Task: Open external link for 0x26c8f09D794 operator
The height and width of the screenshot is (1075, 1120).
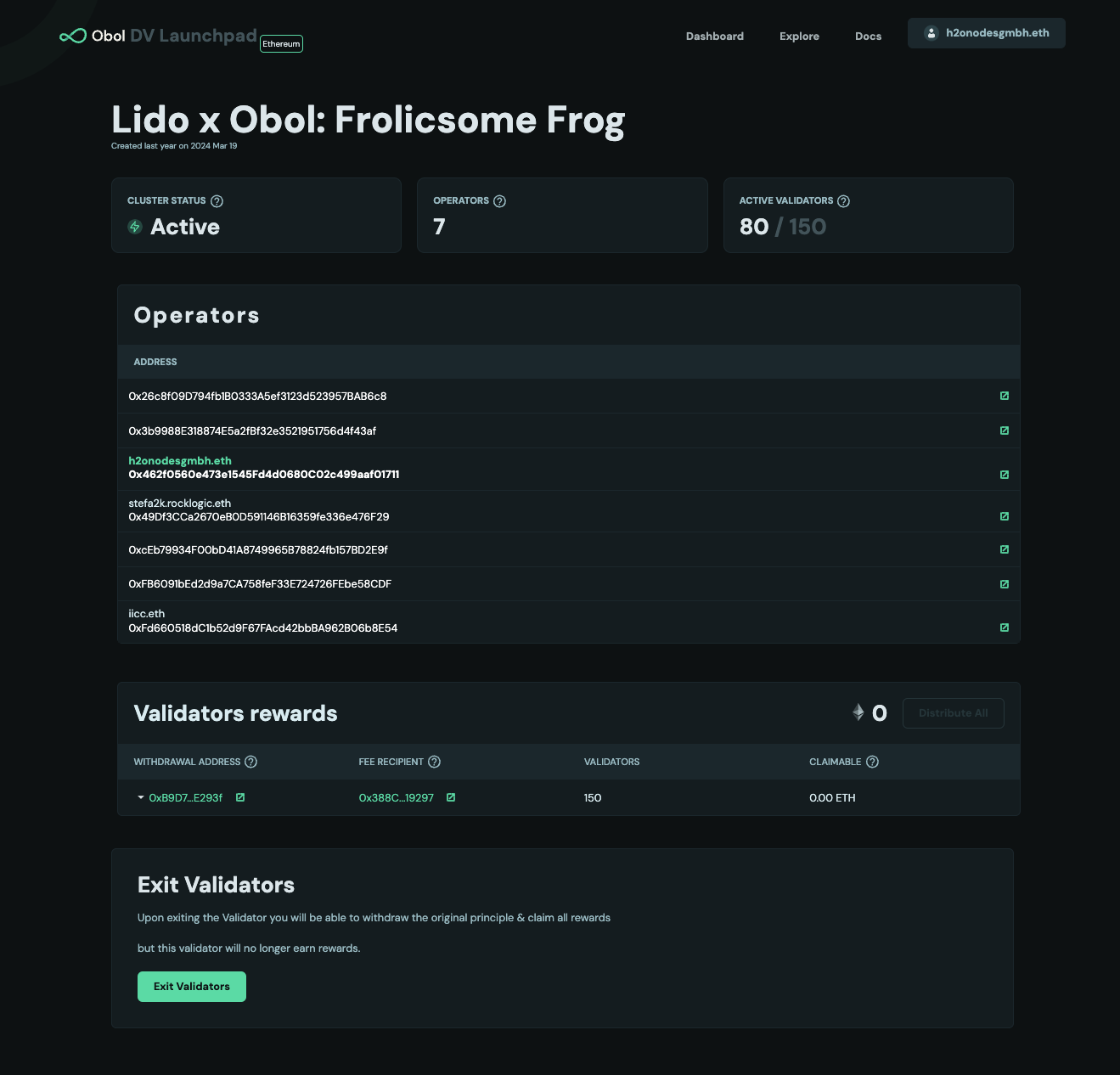Action: pyautogui.click(x=1005, y=396)
